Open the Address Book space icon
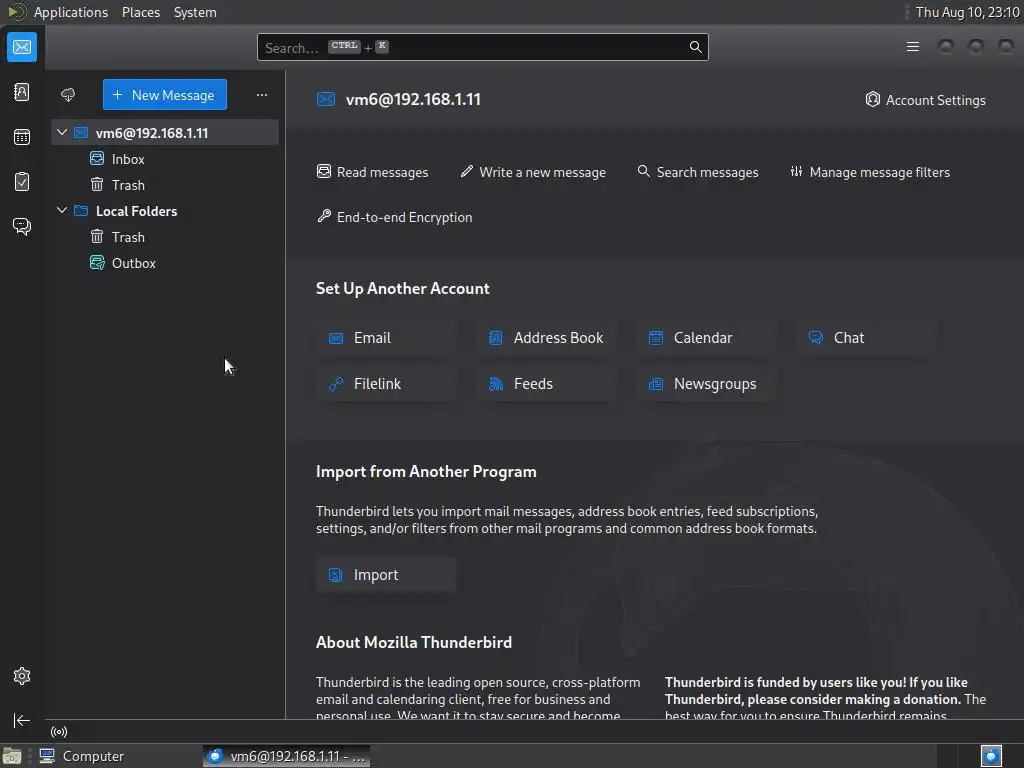This screenshot has width=1024, height=768. click(x=22, y=92)
